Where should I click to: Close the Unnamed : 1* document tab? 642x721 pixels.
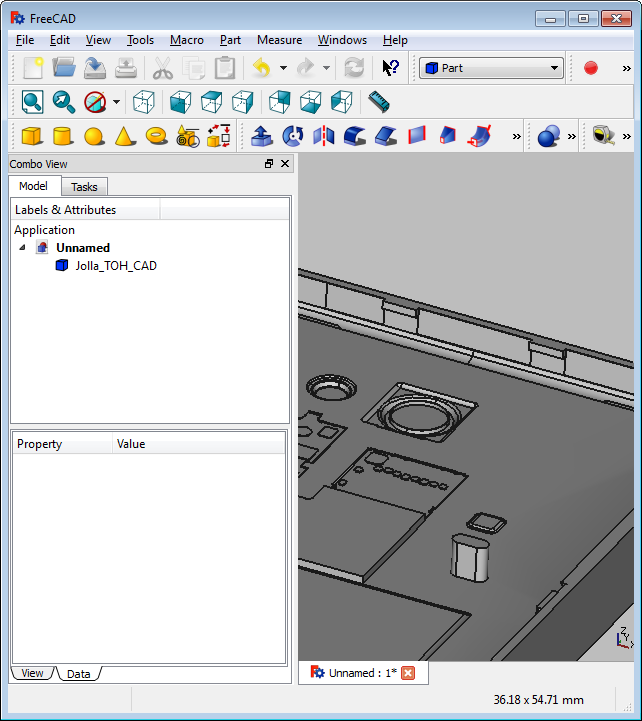pos(407,673)
